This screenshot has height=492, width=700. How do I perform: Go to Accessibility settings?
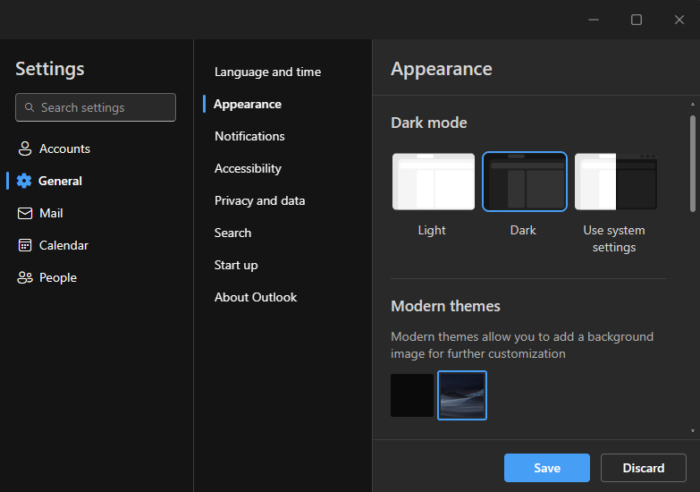point(248,168)
